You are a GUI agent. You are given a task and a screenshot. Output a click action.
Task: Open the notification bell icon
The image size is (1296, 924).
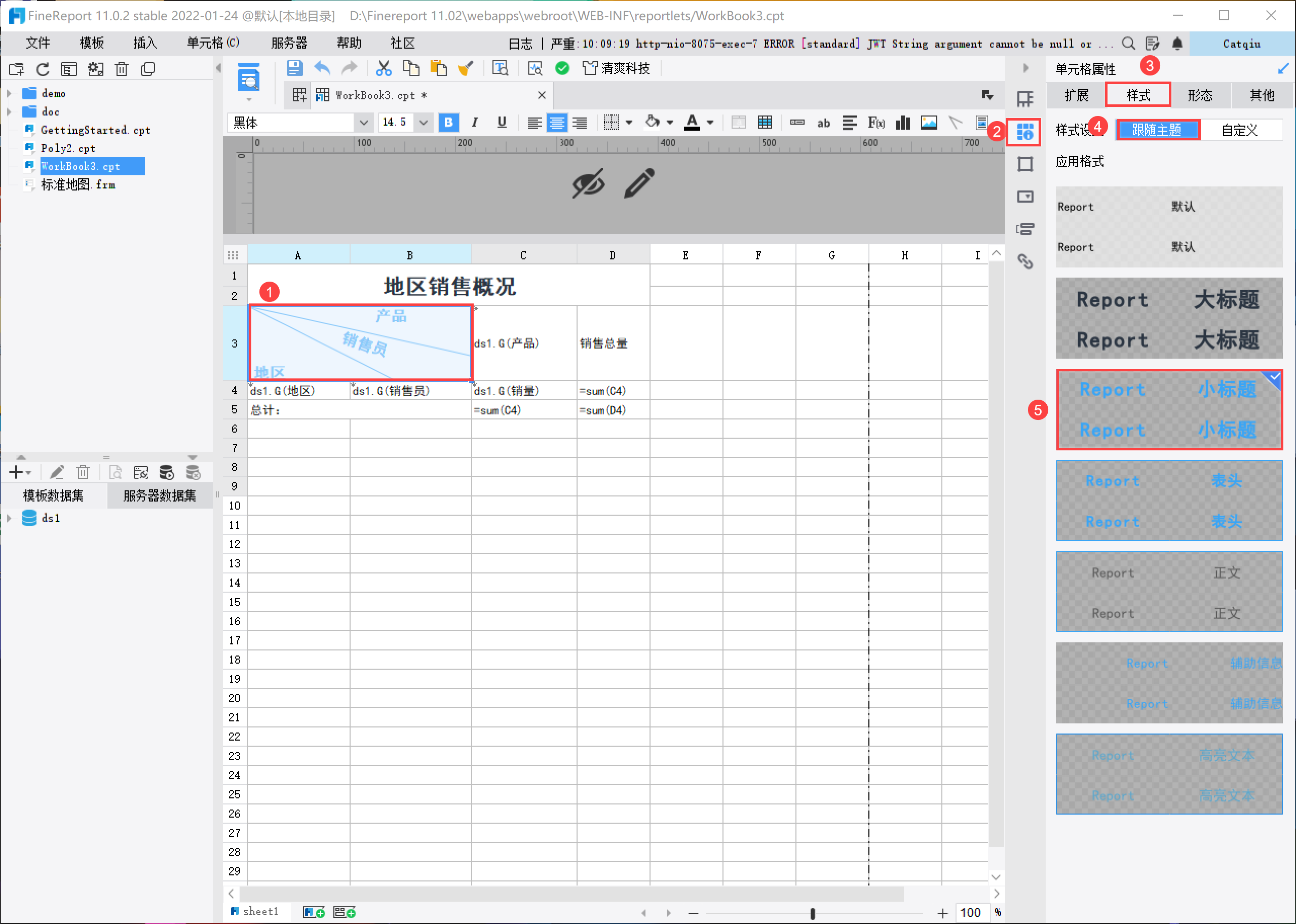click(1177, 43)
